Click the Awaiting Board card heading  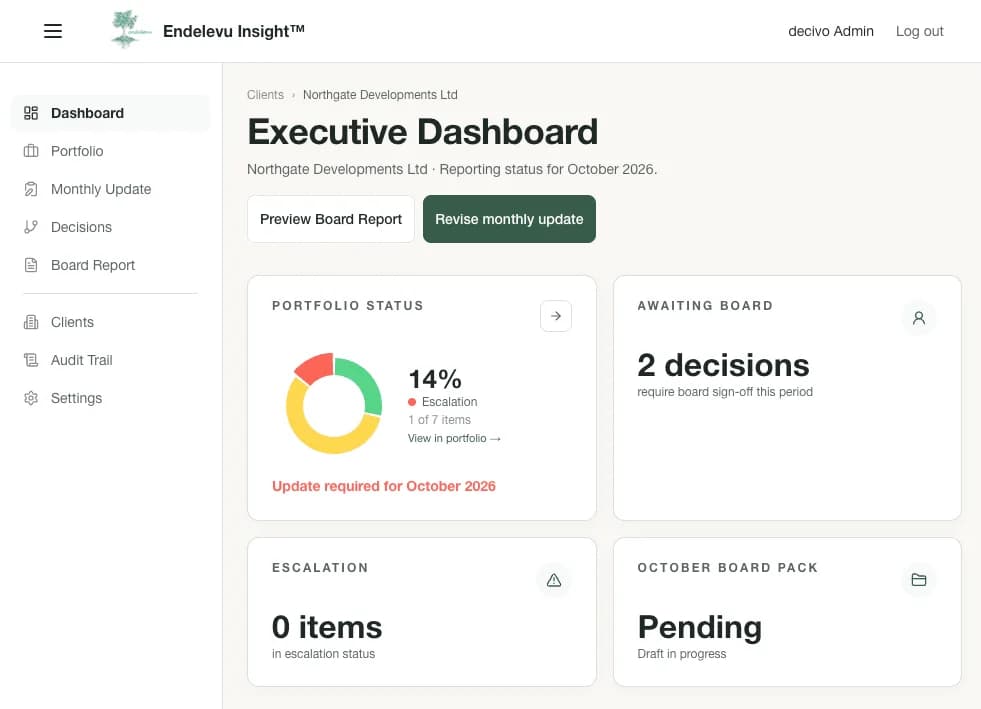pyautogui.click(x=705, y=305)
